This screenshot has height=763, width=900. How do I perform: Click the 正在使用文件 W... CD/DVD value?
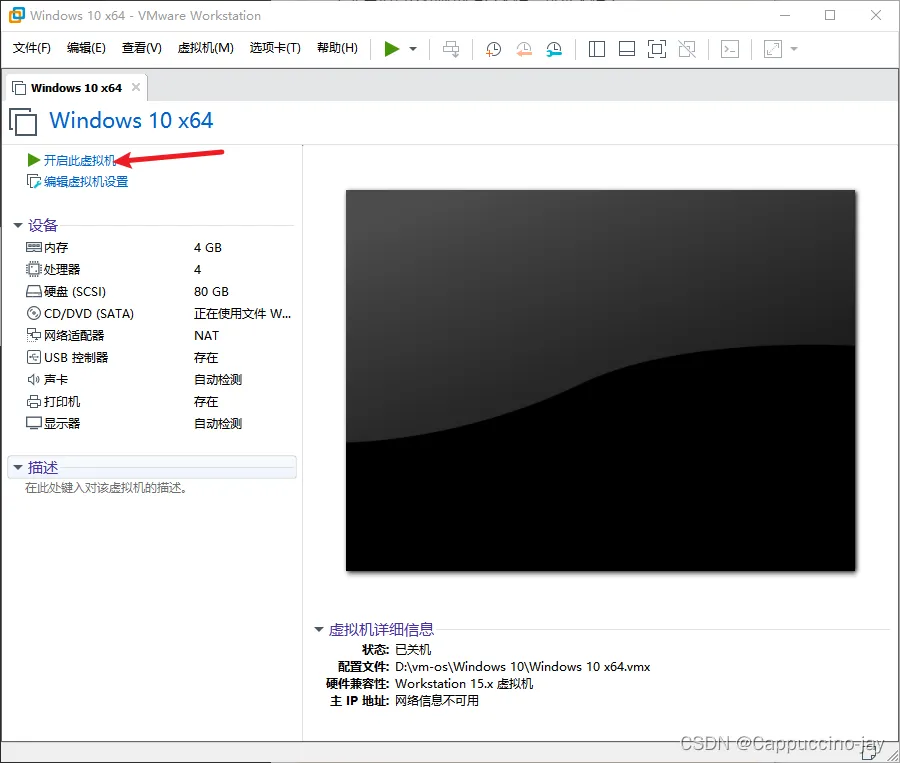[242, 313]
